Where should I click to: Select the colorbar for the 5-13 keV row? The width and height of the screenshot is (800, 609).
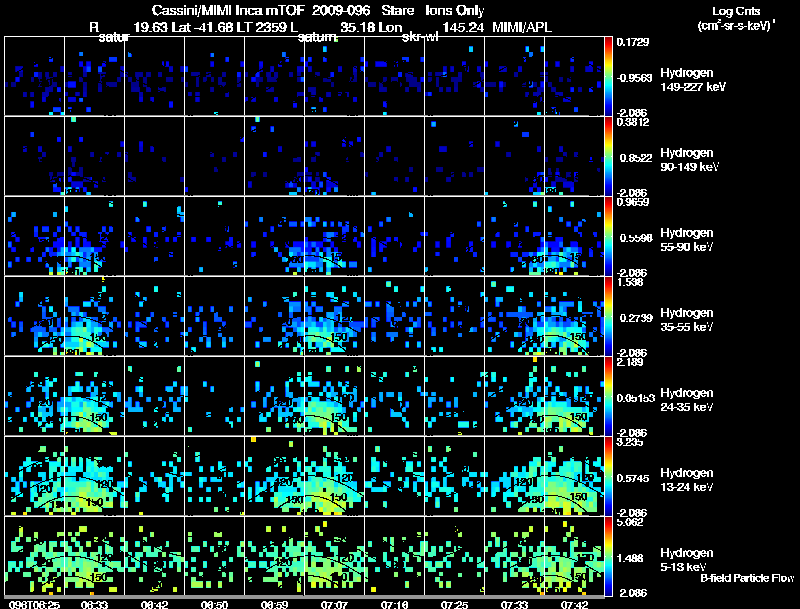pos(608,557)
